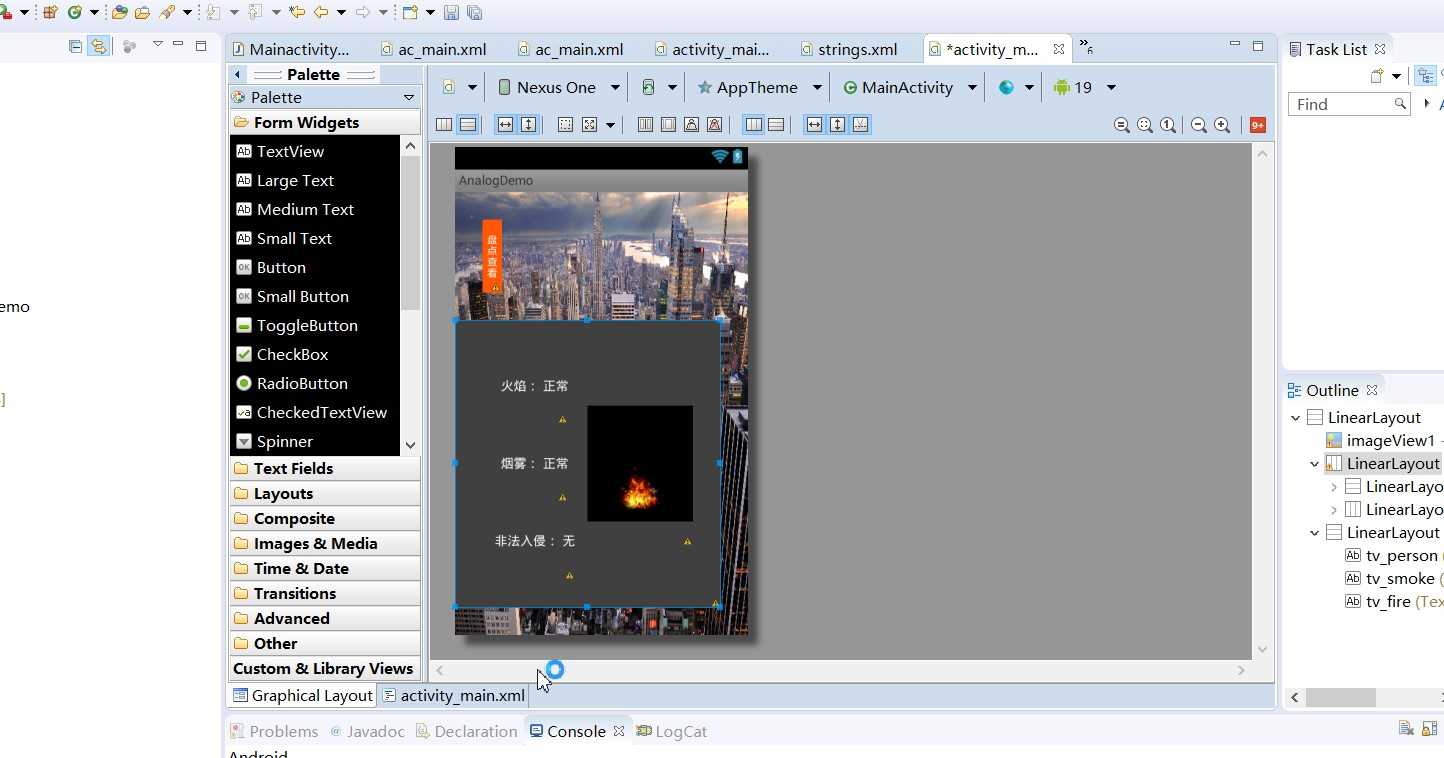Click the zoom to fit icon
Viewport: 1444px width, 758px height.
pyautogui.click(x=1145, y=125)
